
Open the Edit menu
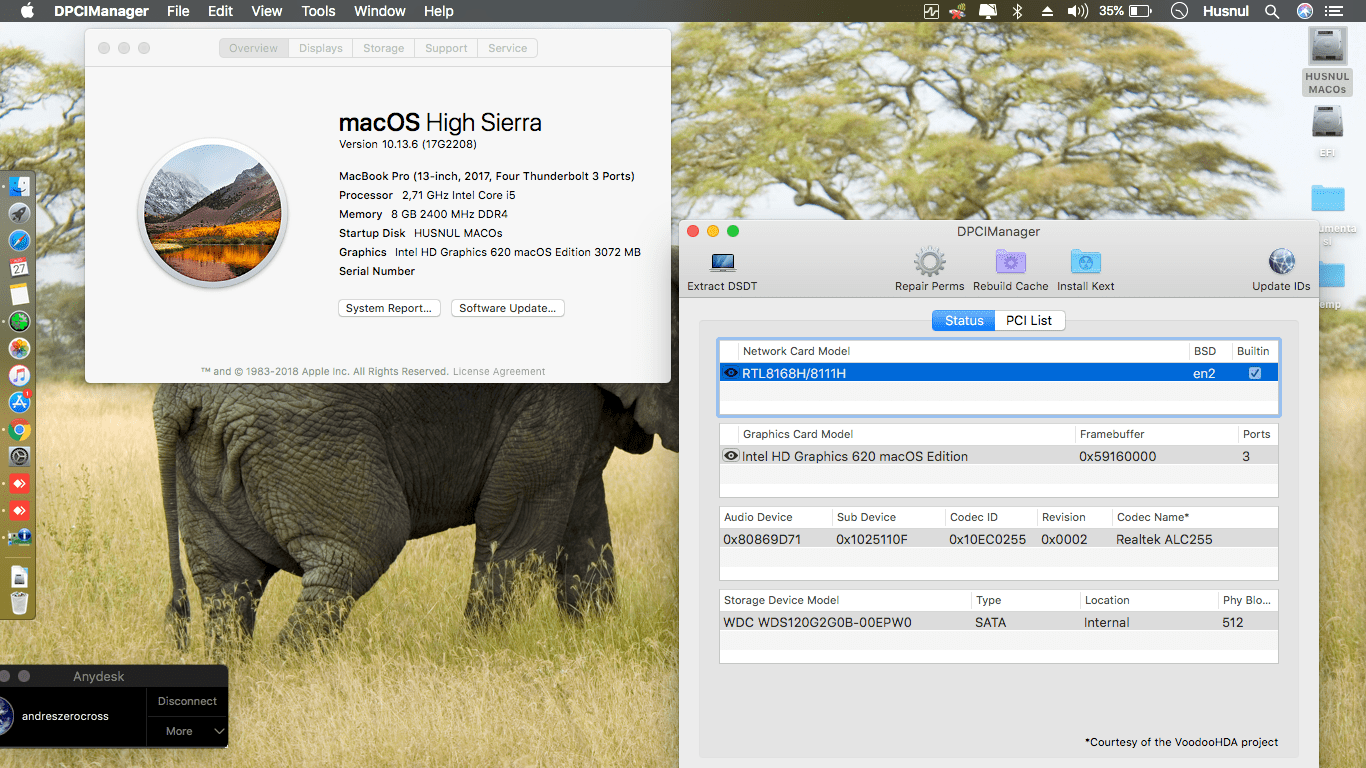pyautogui.click(x=220, y=11)
